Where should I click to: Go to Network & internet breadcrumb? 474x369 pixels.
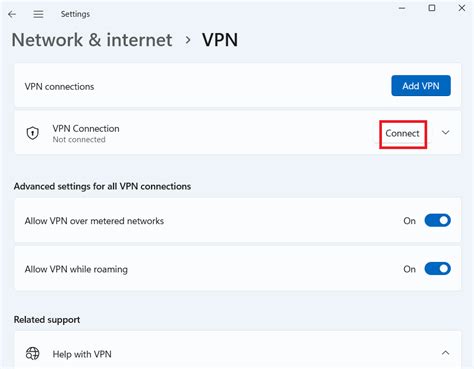92,40
